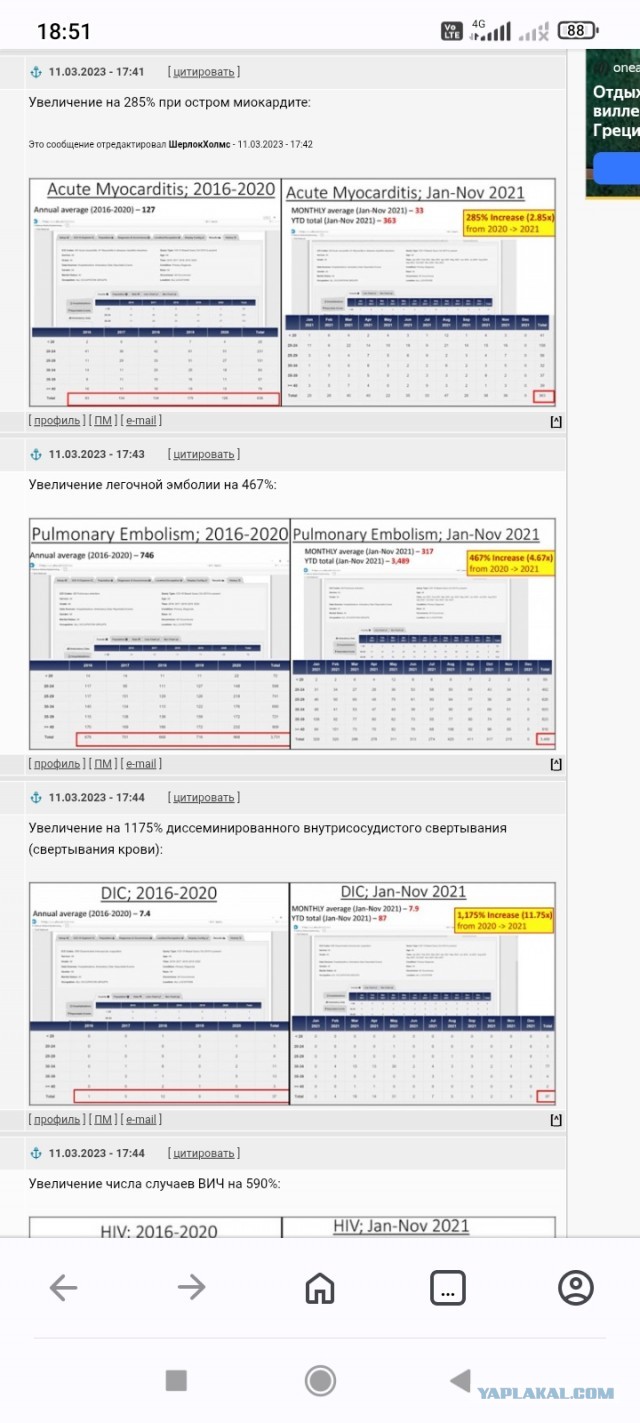Image resolution: width=640 pixels, height=1423 pixels.
Task: Click the ШерлокХолмс username in edit note
Action: click(x=199, y=144)
